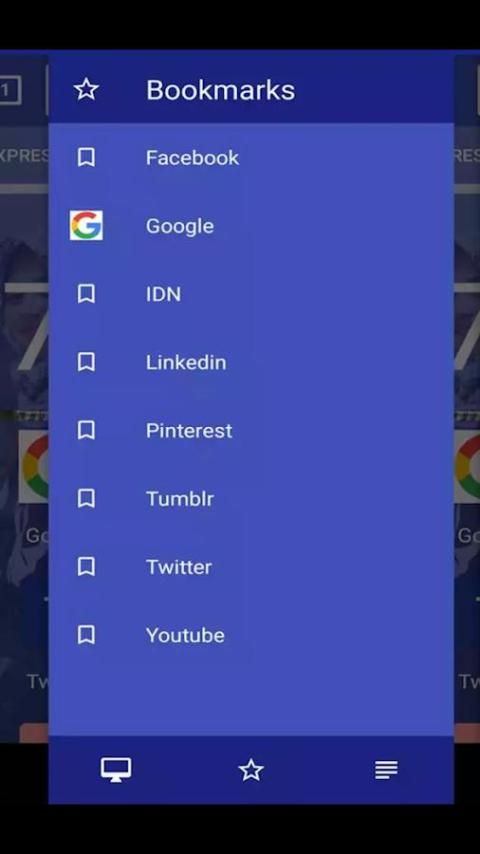Open the Youtube bookmark entry
Viewport: 480px width, 854px height.
click(x=251, y=635)
